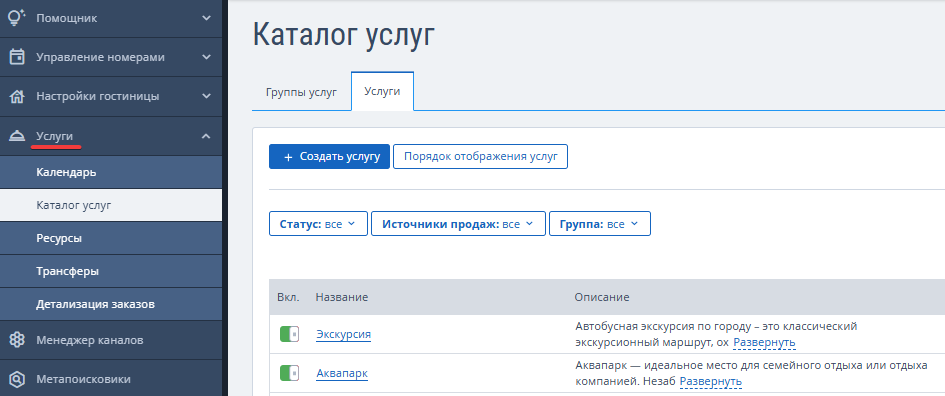This screenshot has width=945, height=396.
Task: Open the Статус filter dropdown
Action: (318, 224)
